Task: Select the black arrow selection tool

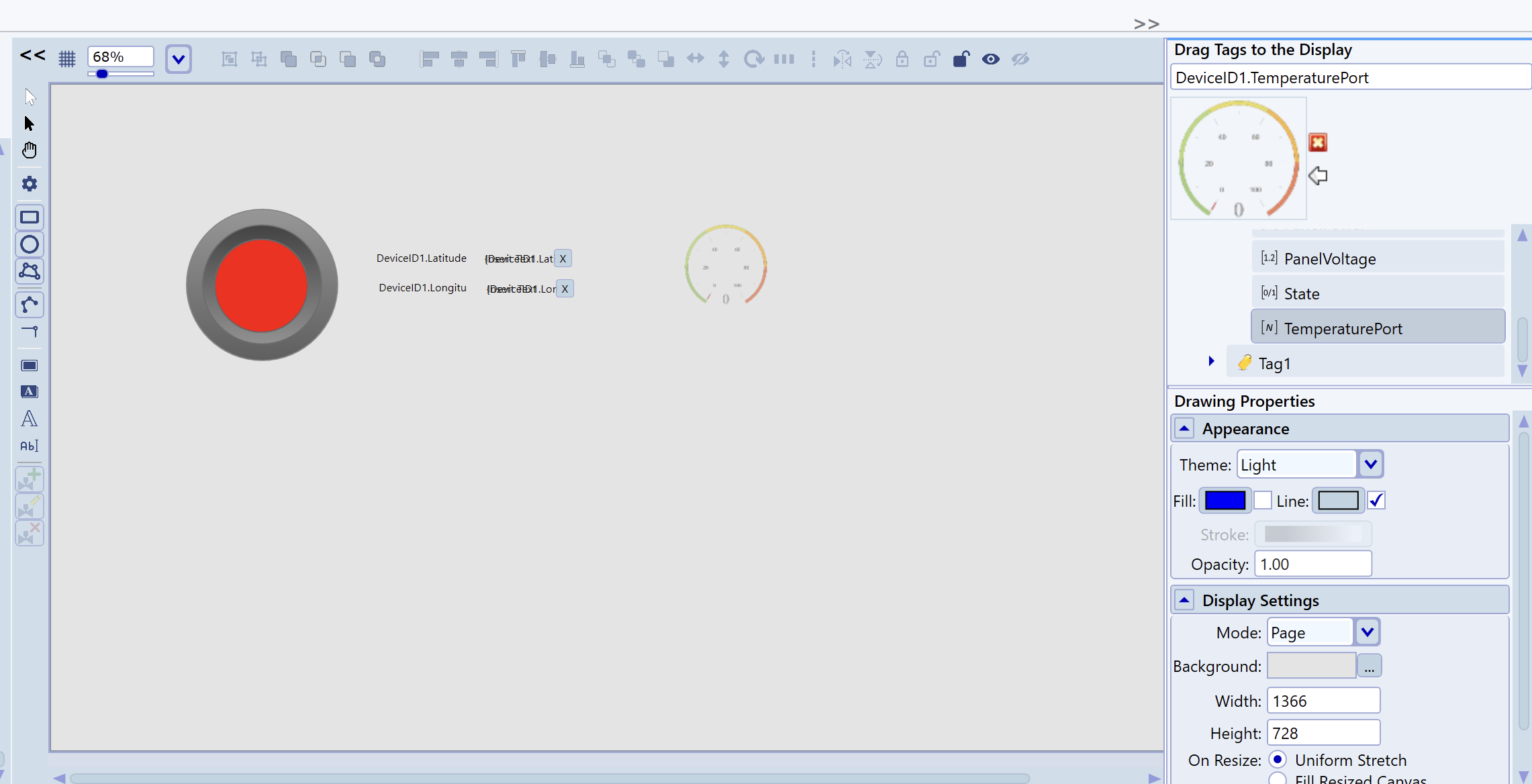Action: pos(30,124)
